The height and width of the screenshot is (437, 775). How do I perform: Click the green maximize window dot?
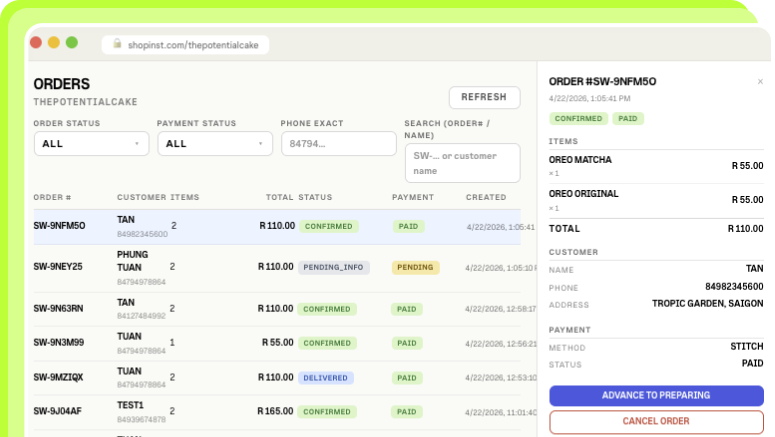point(72,43)
